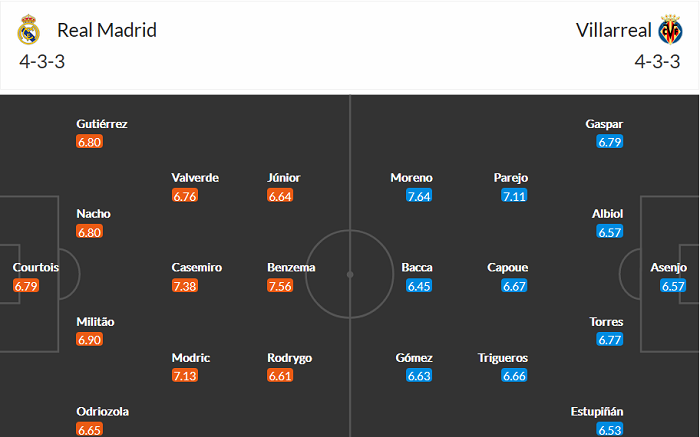Click Gaspar's 6.79 rating badge

point(610,142)
